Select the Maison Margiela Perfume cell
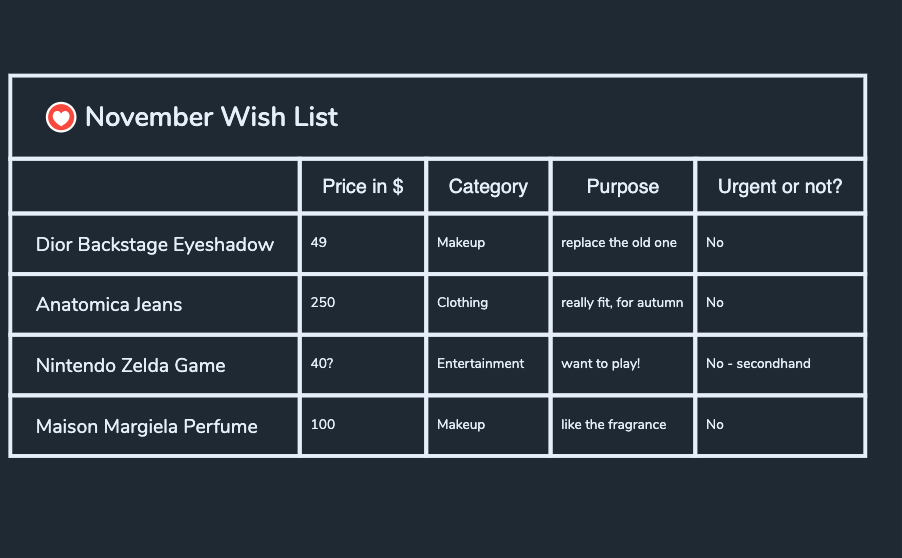Image resolution: width=902 pixels, height=558 pixels. point(147,426)
